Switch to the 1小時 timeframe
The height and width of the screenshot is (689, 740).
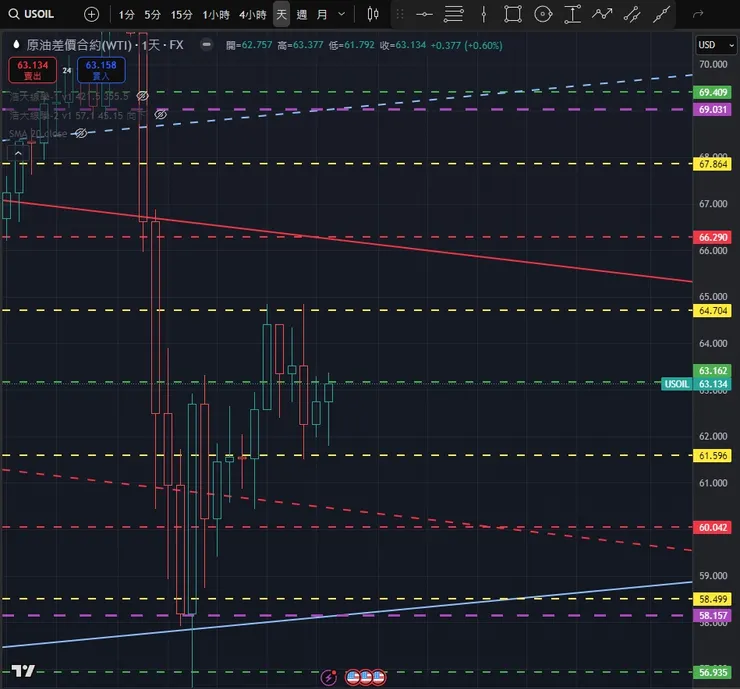[x=216, y=15]
